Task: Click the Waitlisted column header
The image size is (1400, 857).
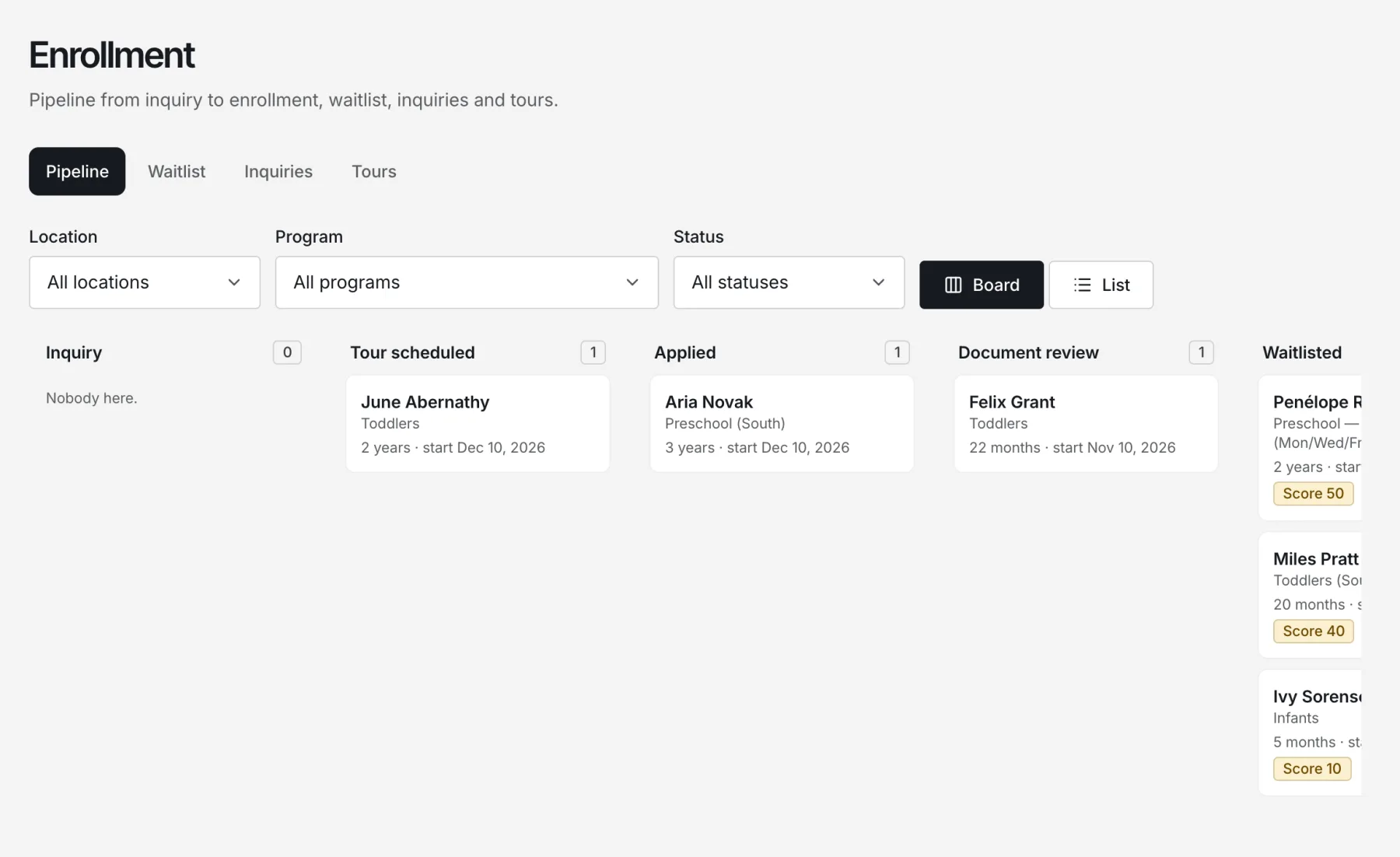Action: pos(1302,352)
